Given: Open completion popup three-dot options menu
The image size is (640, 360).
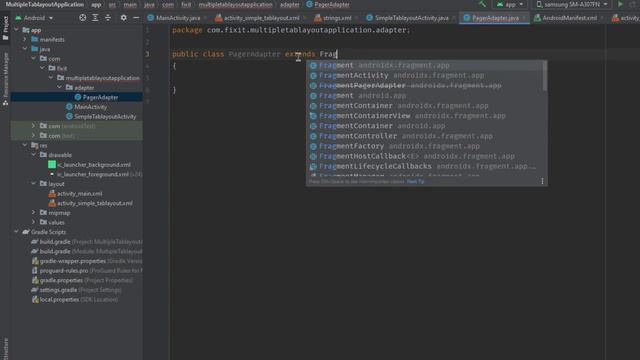Looking at the screenshot, I should (x=542, y=181).
